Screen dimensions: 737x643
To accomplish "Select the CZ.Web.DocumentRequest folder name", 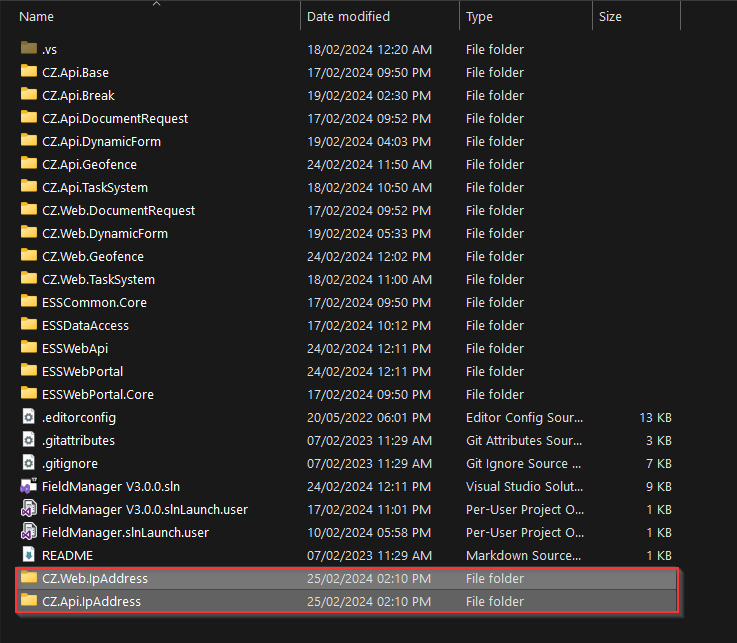I will click(118, 211).
